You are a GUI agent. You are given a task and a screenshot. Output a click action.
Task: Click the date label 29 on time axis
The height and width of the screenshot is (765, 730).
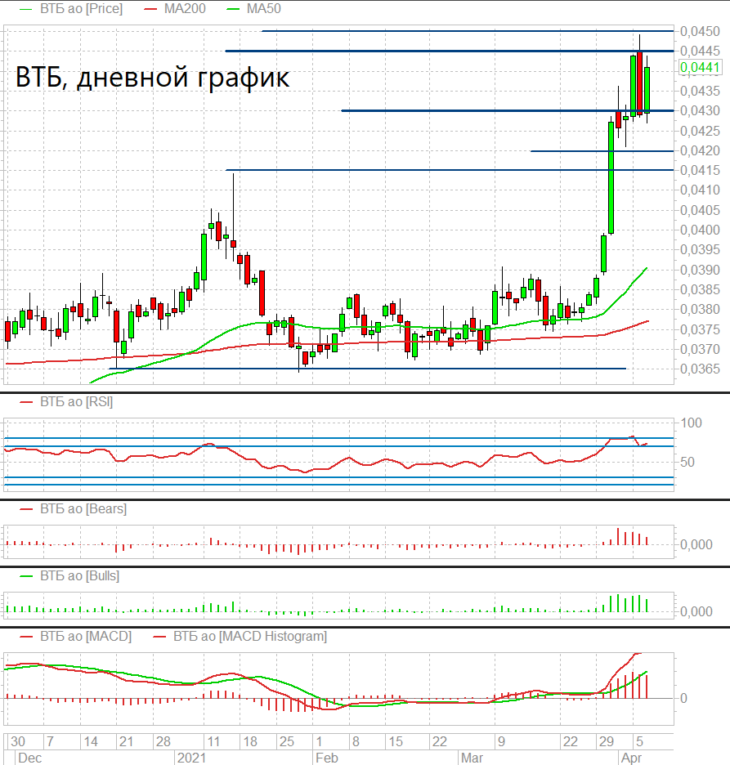606,742
